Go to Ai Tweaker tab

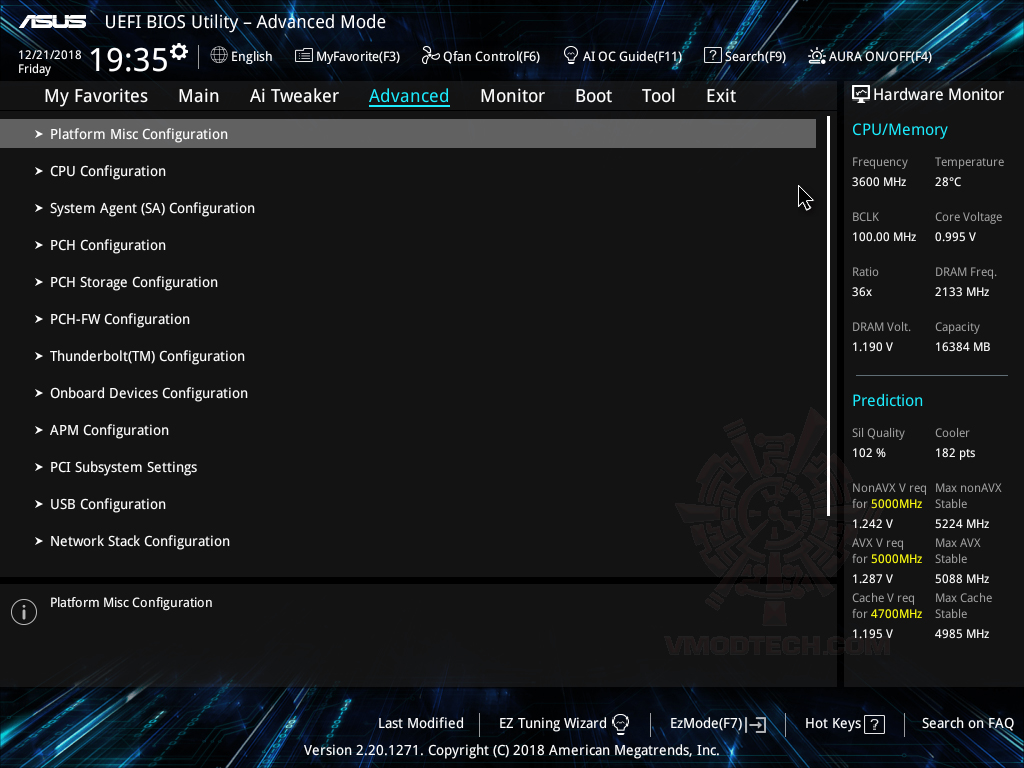[294, 96]
